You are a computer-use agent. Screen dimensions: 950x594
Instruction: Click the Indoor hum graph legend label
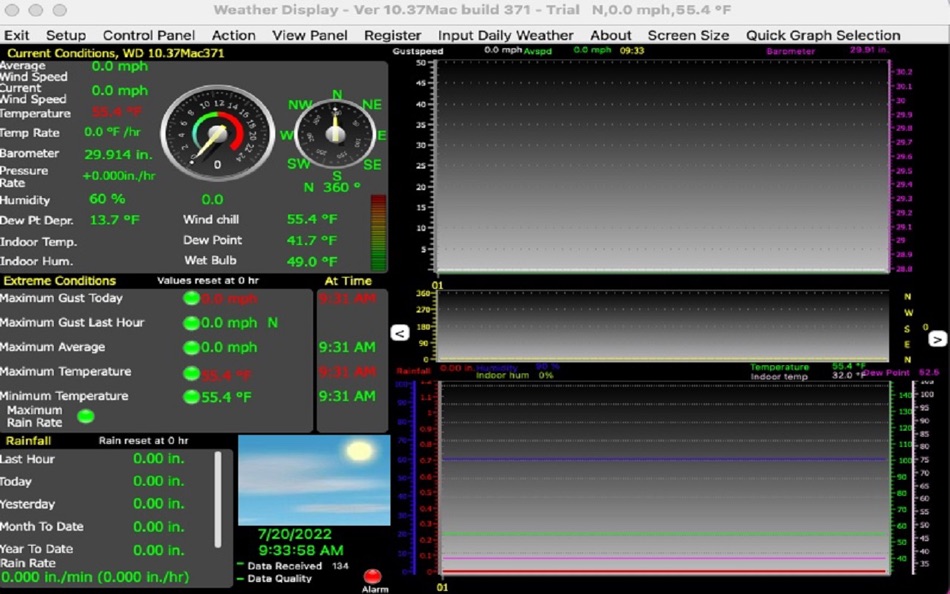click(x=502, y=376)
